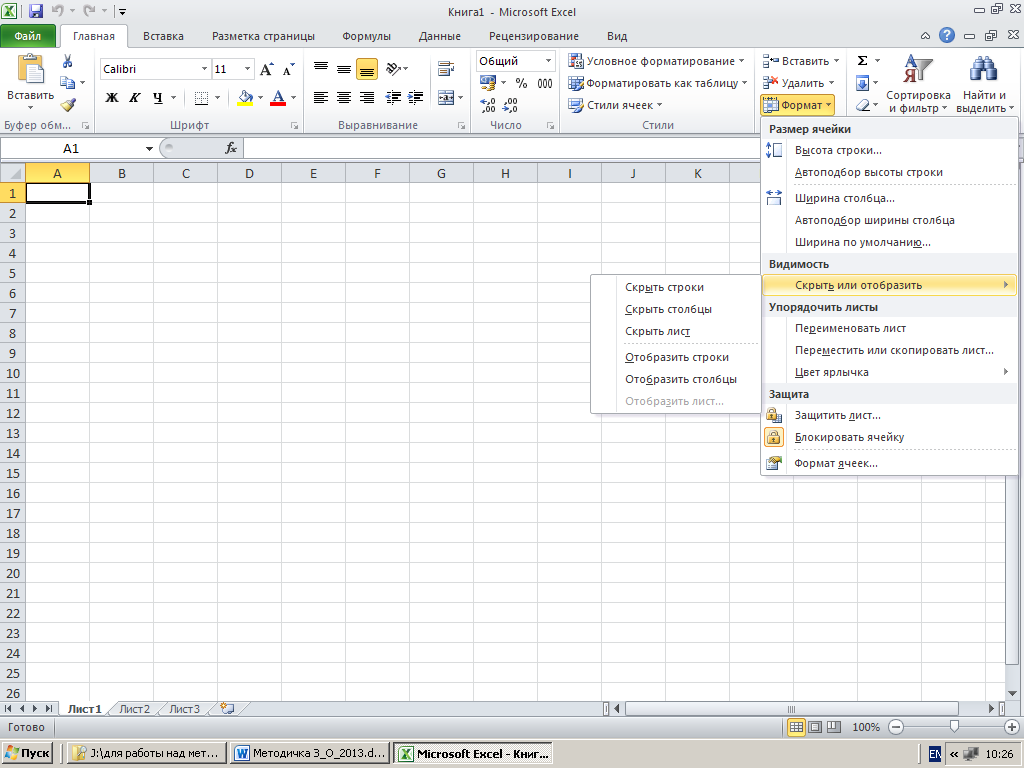1024x768 pixels.
Task: Click the Удалить cells button
Action: coord(799,83)
